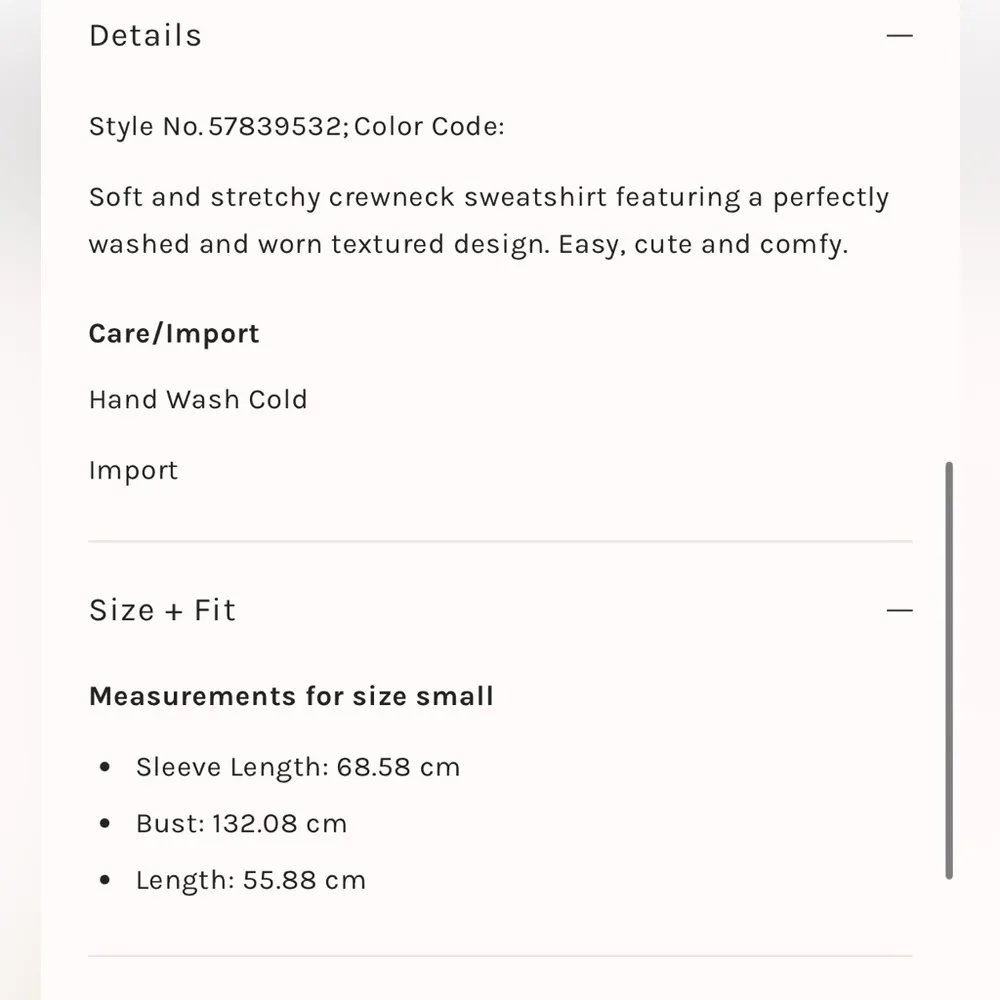This screenshot has height=1000, width=1000.
Task: Select the Care/Import subheading
Action: [x=174, y=334]
